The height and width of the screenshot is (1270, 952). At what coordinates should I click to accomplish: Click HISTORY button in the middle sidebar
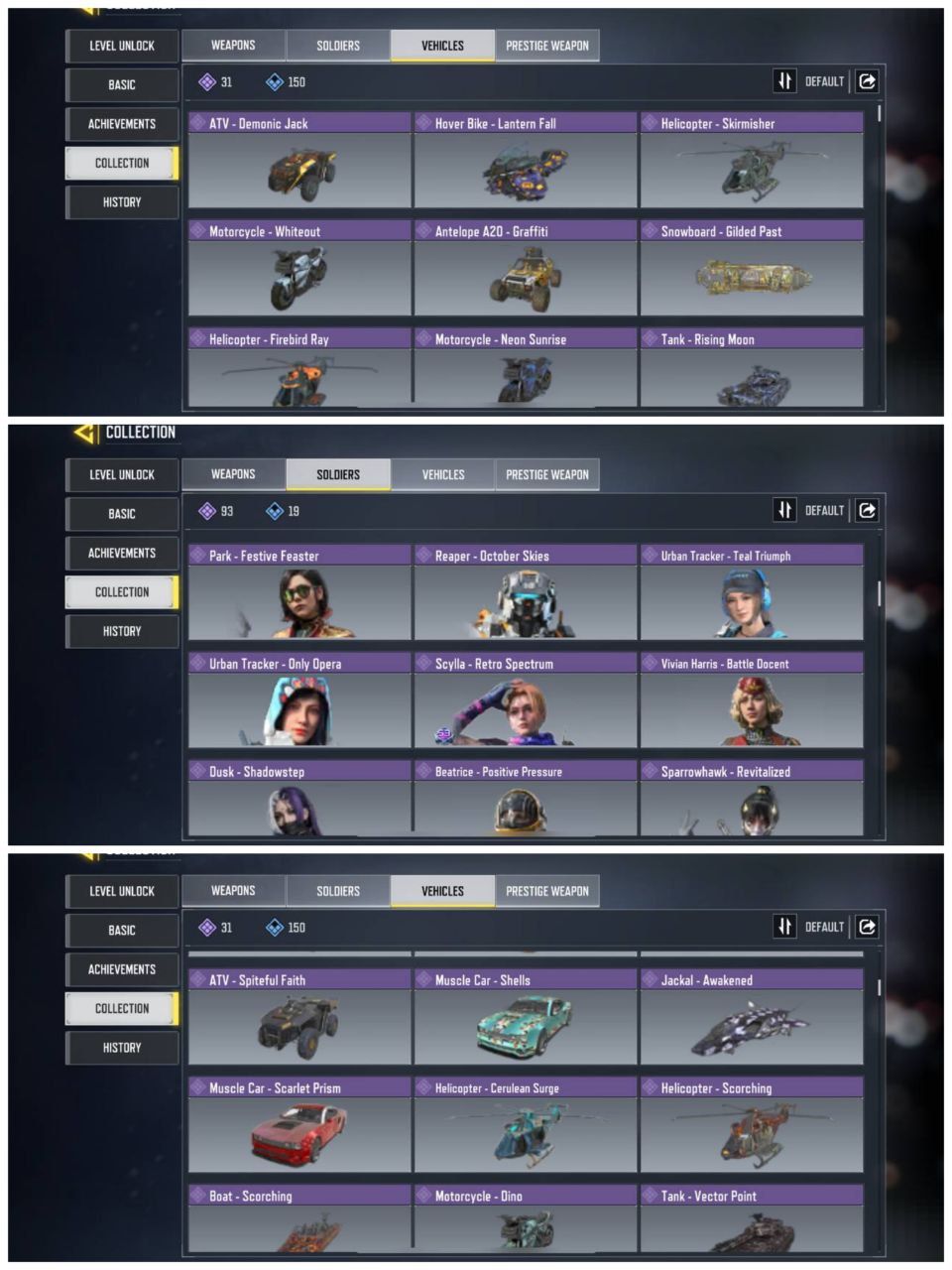(x=122, y=631)
